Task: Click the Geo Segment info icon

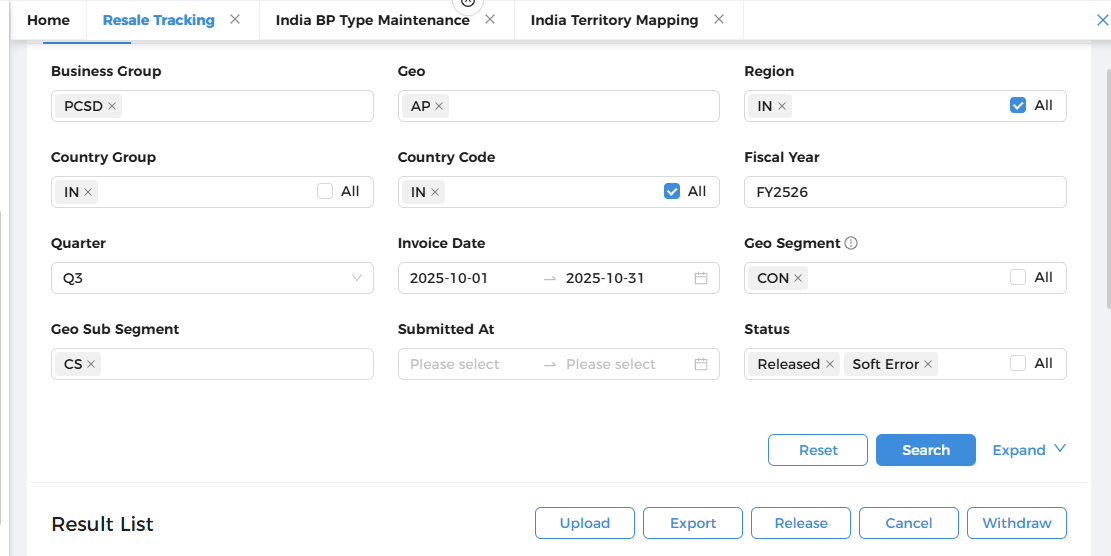Action: click(851, 243)
